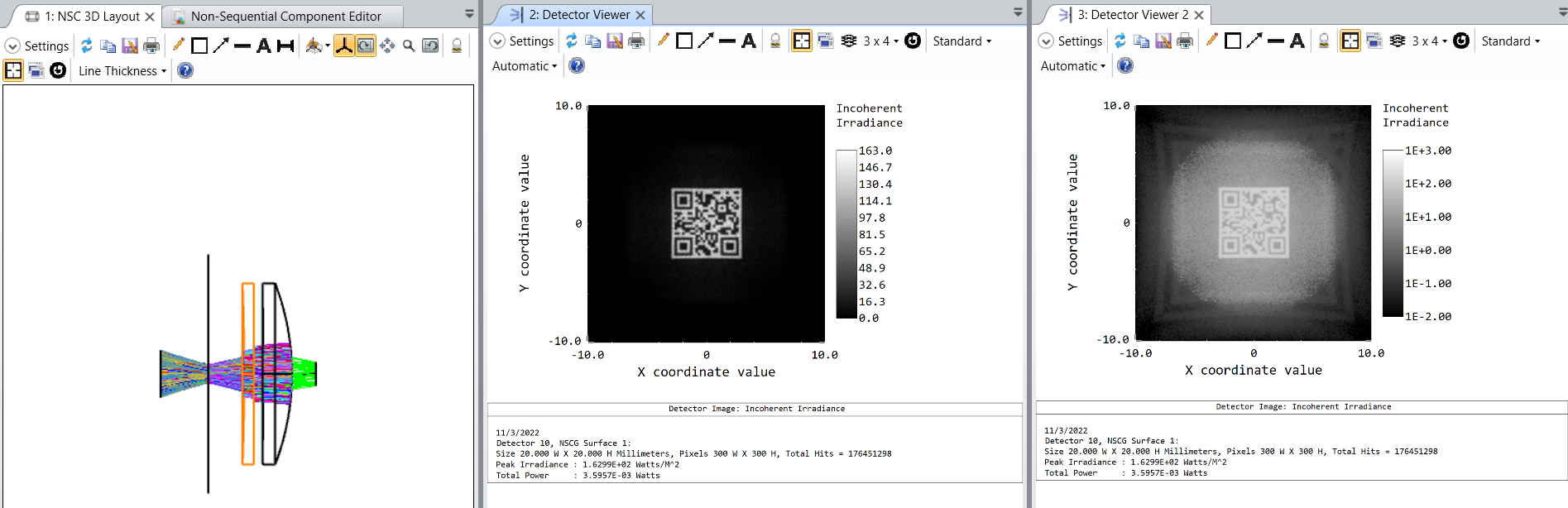Copy the 2: Detector Viewer to clipboard

point(593,41)
